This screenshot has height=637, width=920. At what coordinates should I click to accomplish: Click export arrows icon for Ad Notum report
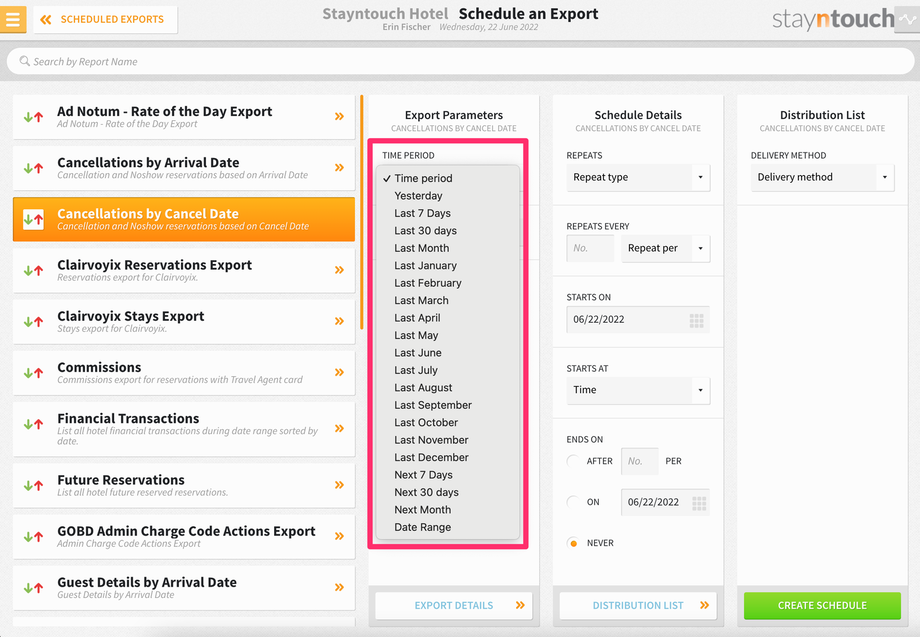33,117
